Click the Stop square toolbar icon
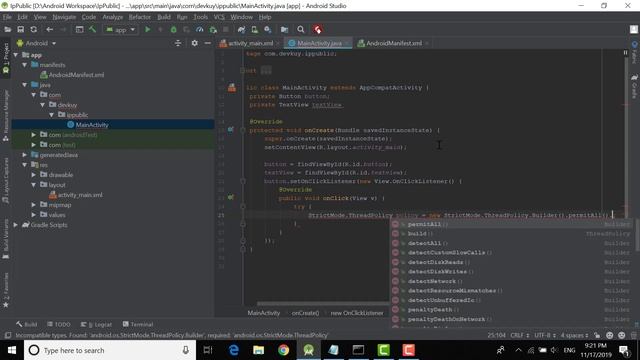The height and width of the screenshot is (360, 640). (x=226, y=29)
